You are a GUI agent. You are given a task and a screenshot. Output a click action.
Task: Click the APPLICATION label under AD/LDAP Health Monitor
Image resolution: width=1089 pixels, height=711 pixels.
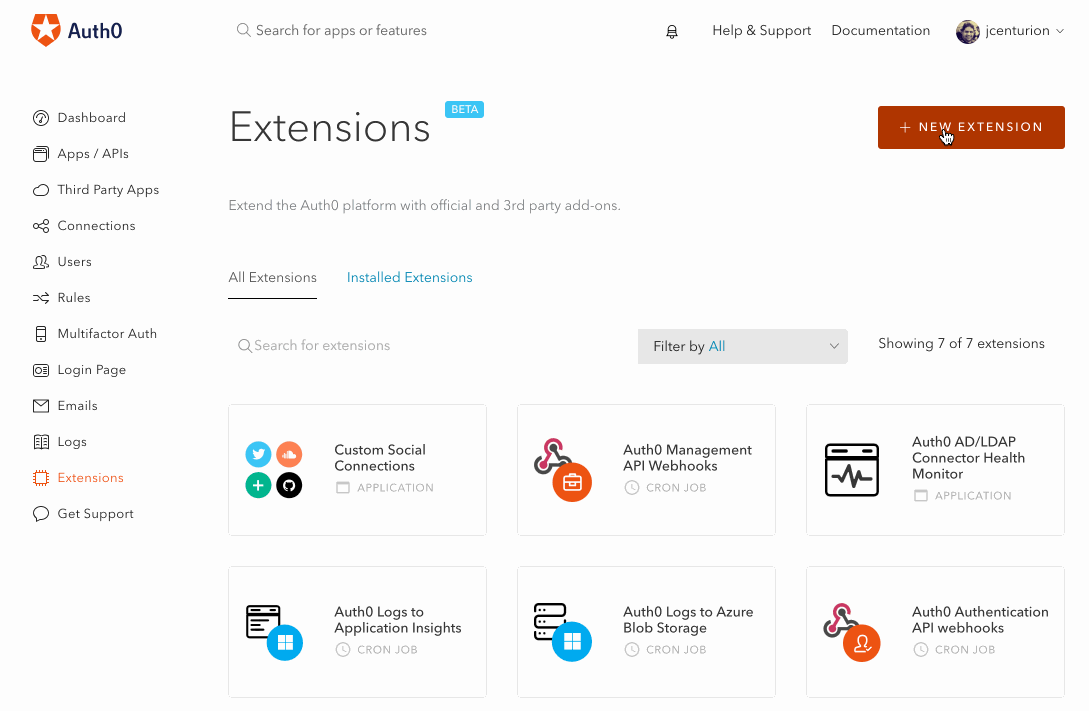[973, 496]
